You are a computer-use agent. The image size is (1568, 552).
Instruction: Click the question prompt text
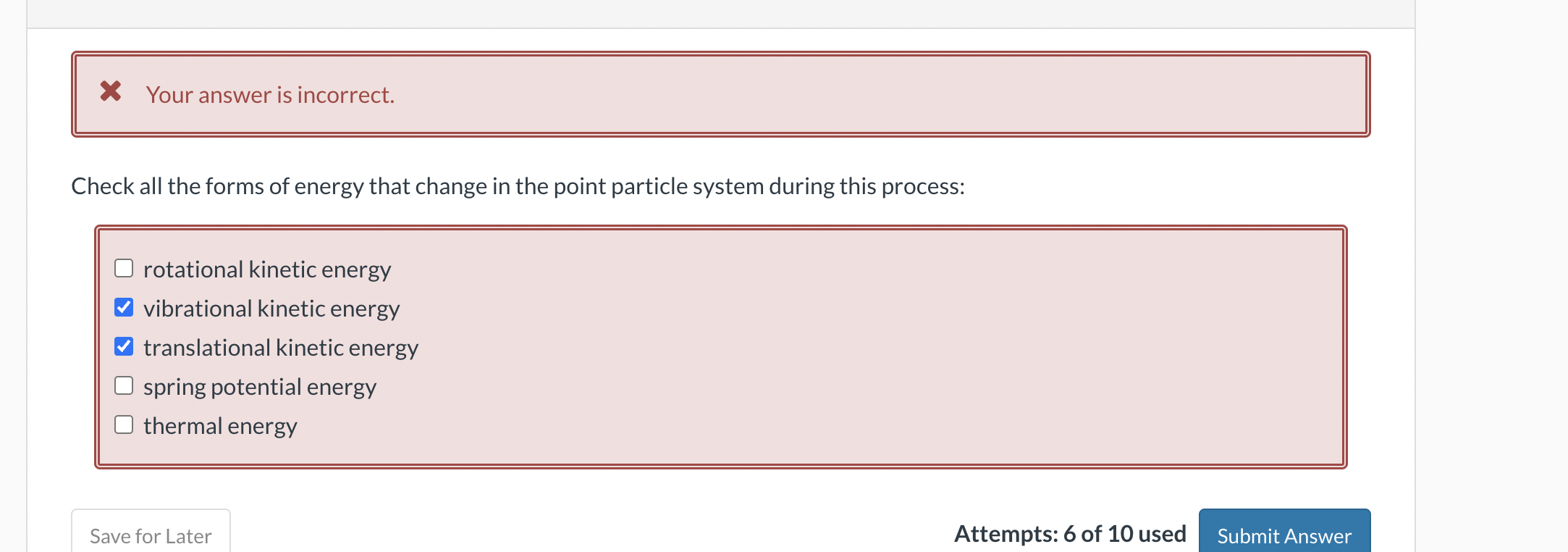(x=518, y=186)
